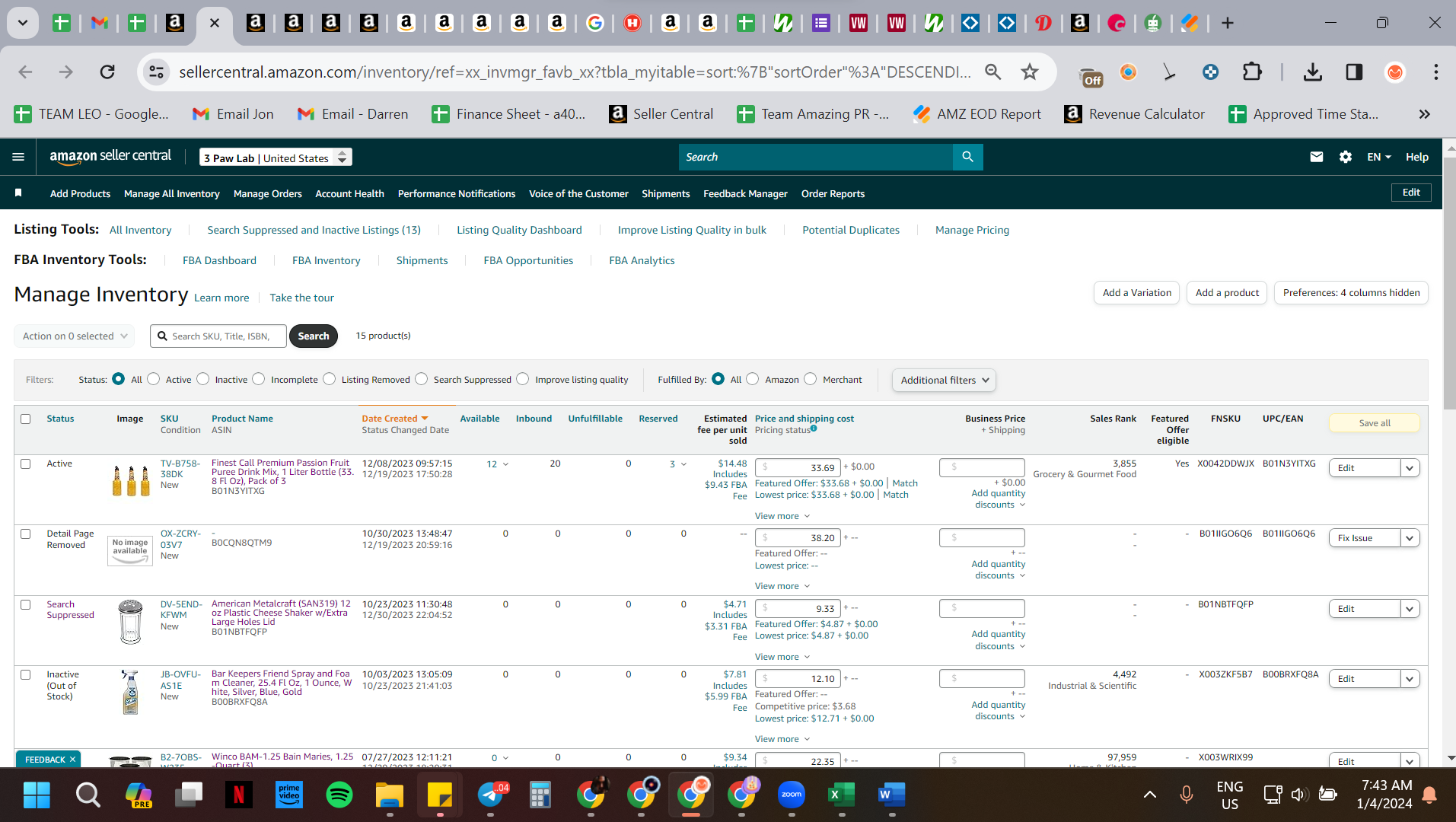
Task: Tick the select-all checkbox in table header
Action: [26, 419]
